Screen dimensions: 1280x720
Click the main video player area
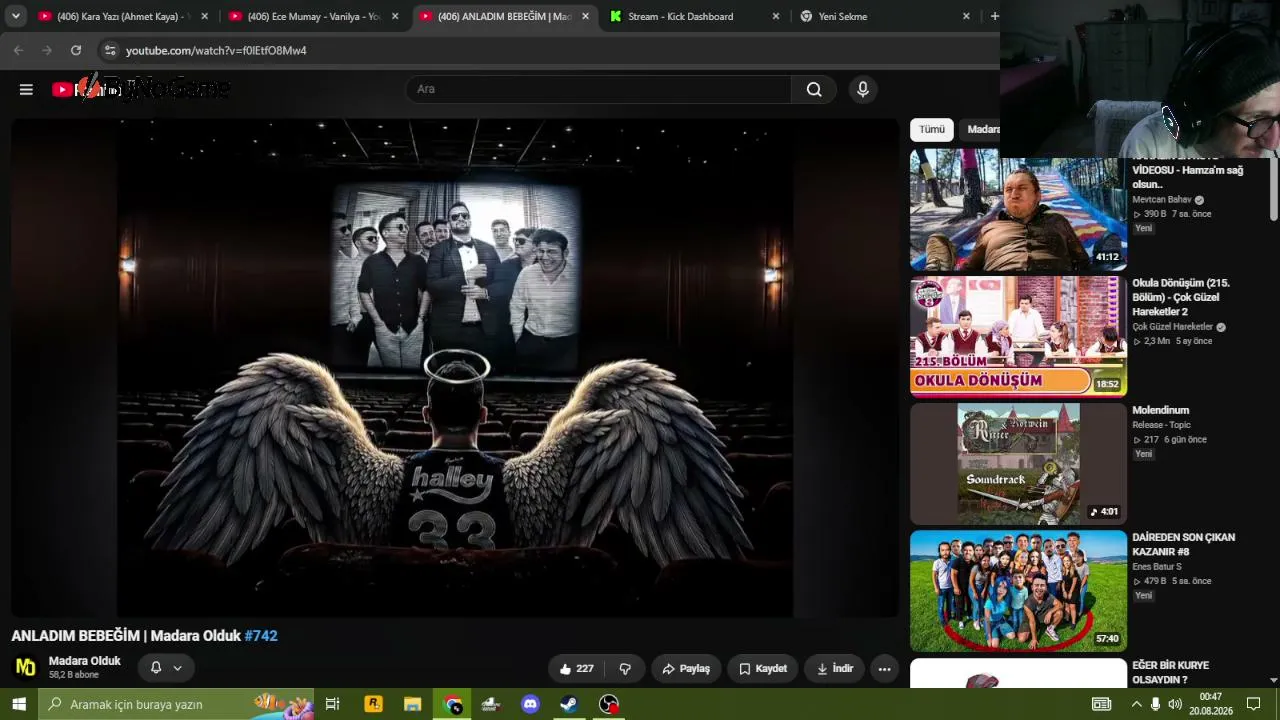pos(455,368)
